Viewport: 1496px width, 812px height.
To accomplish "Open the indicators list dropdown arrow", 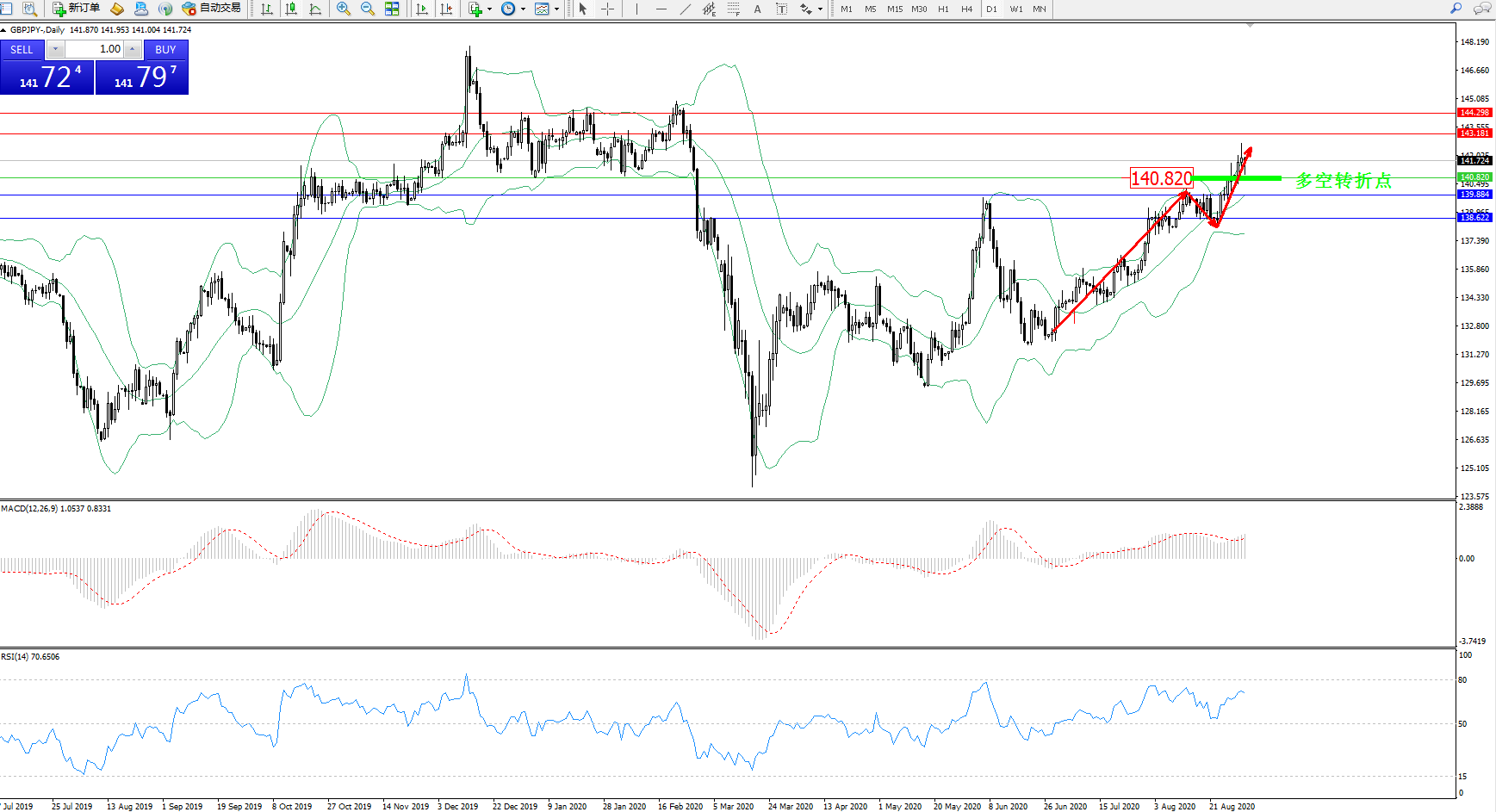I will pos(489,9).
